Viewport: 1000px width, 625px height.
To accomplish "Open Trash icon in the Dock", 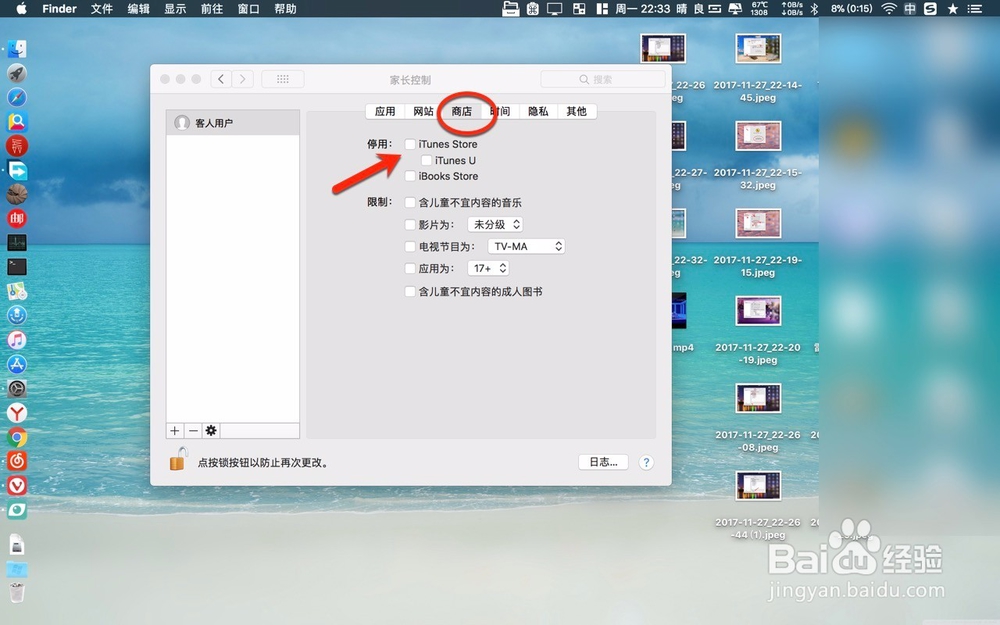I will pos(17,592).
